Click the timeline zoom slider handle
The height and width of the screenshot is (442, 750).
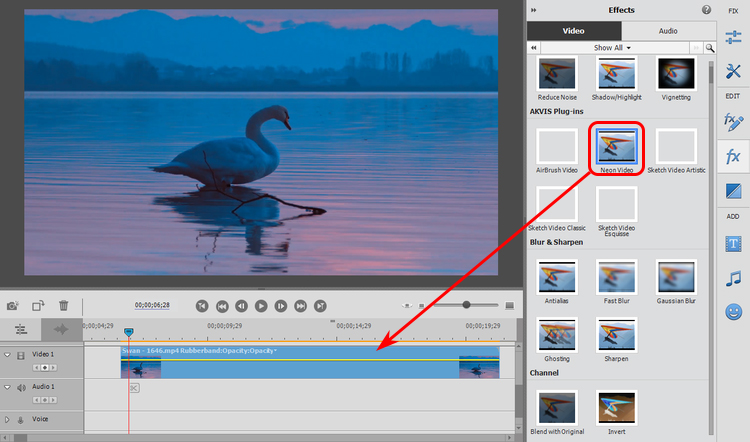466,305
